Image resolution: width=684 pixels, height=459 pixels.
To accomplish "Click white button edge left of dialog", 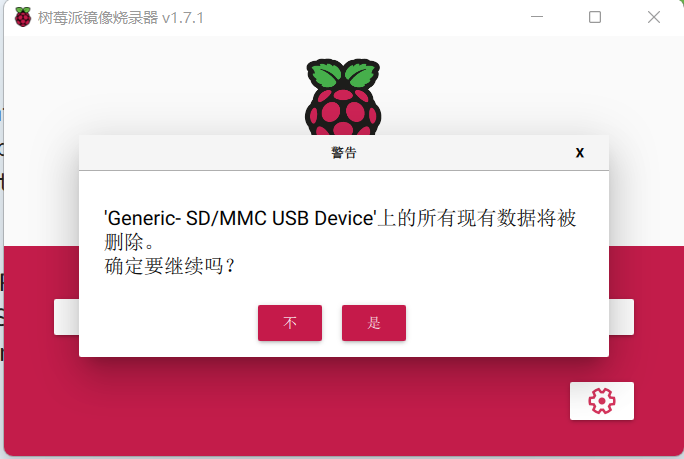I will [66, 317].
